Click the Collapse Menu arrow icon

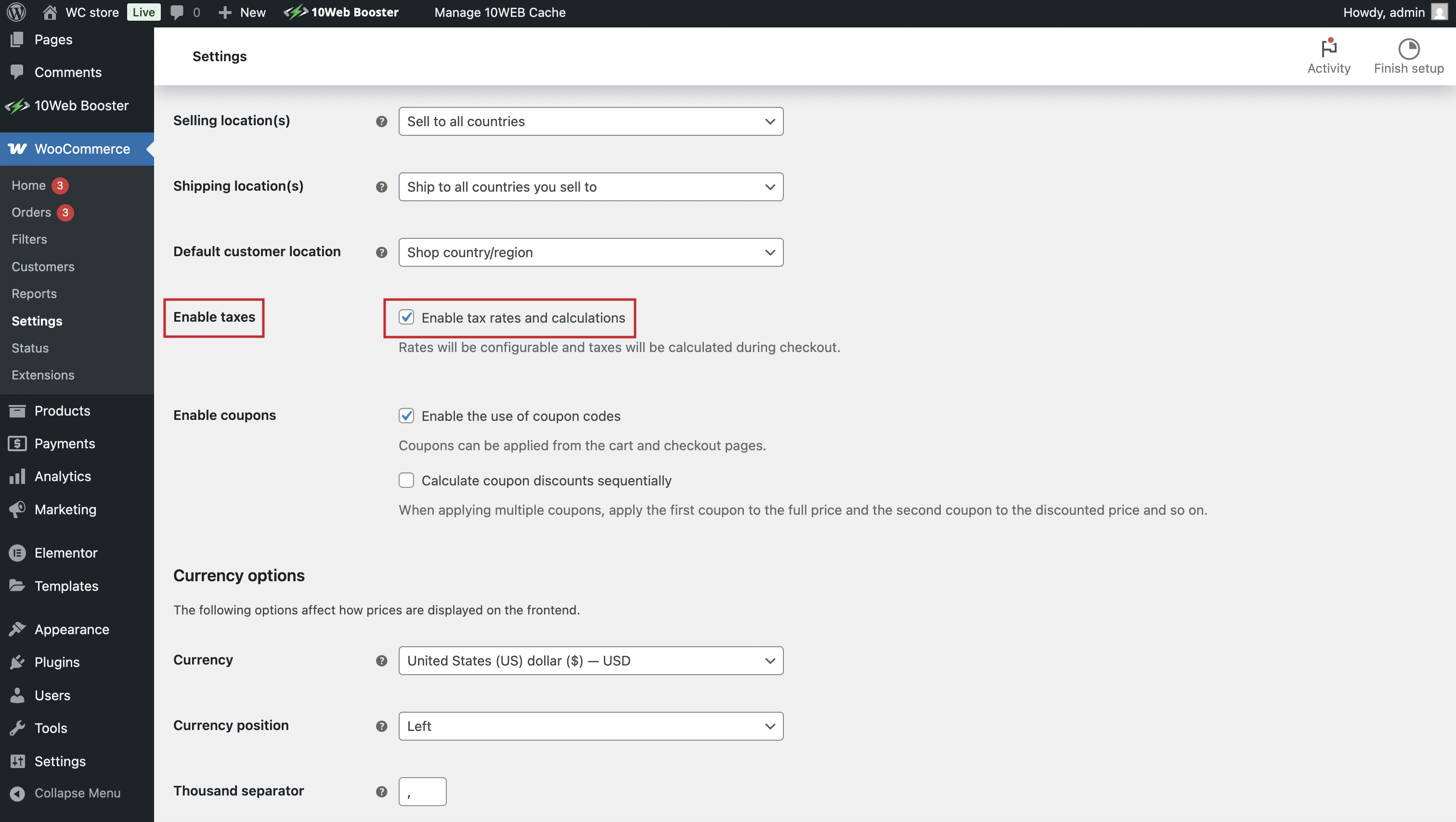tap(17, 793)
